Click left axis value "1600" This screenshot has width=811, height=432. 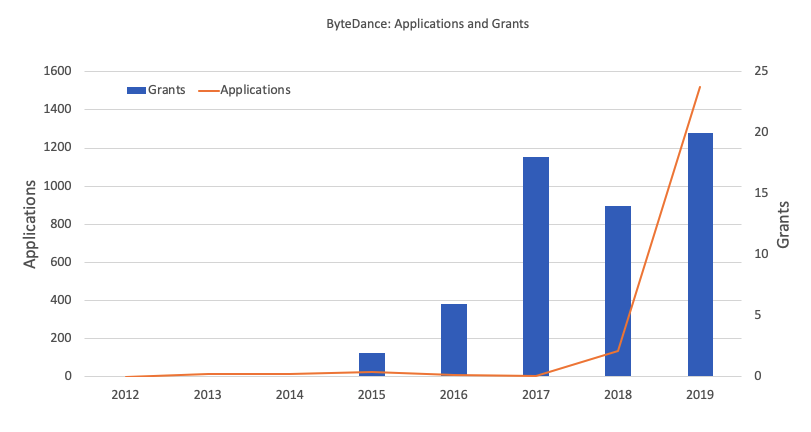point(57,71)
